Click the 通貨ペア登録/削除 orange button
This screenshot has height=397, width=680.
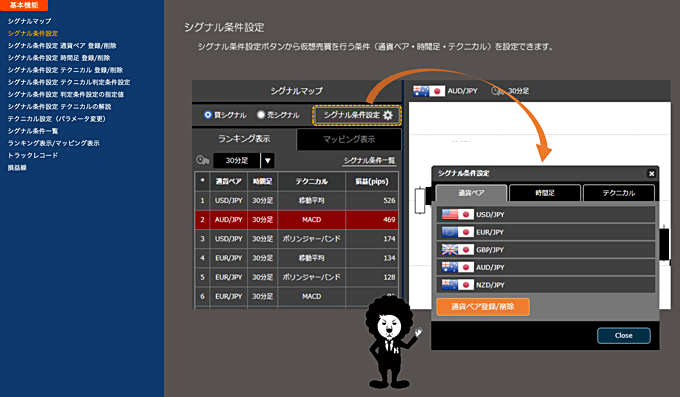[483, 307]
